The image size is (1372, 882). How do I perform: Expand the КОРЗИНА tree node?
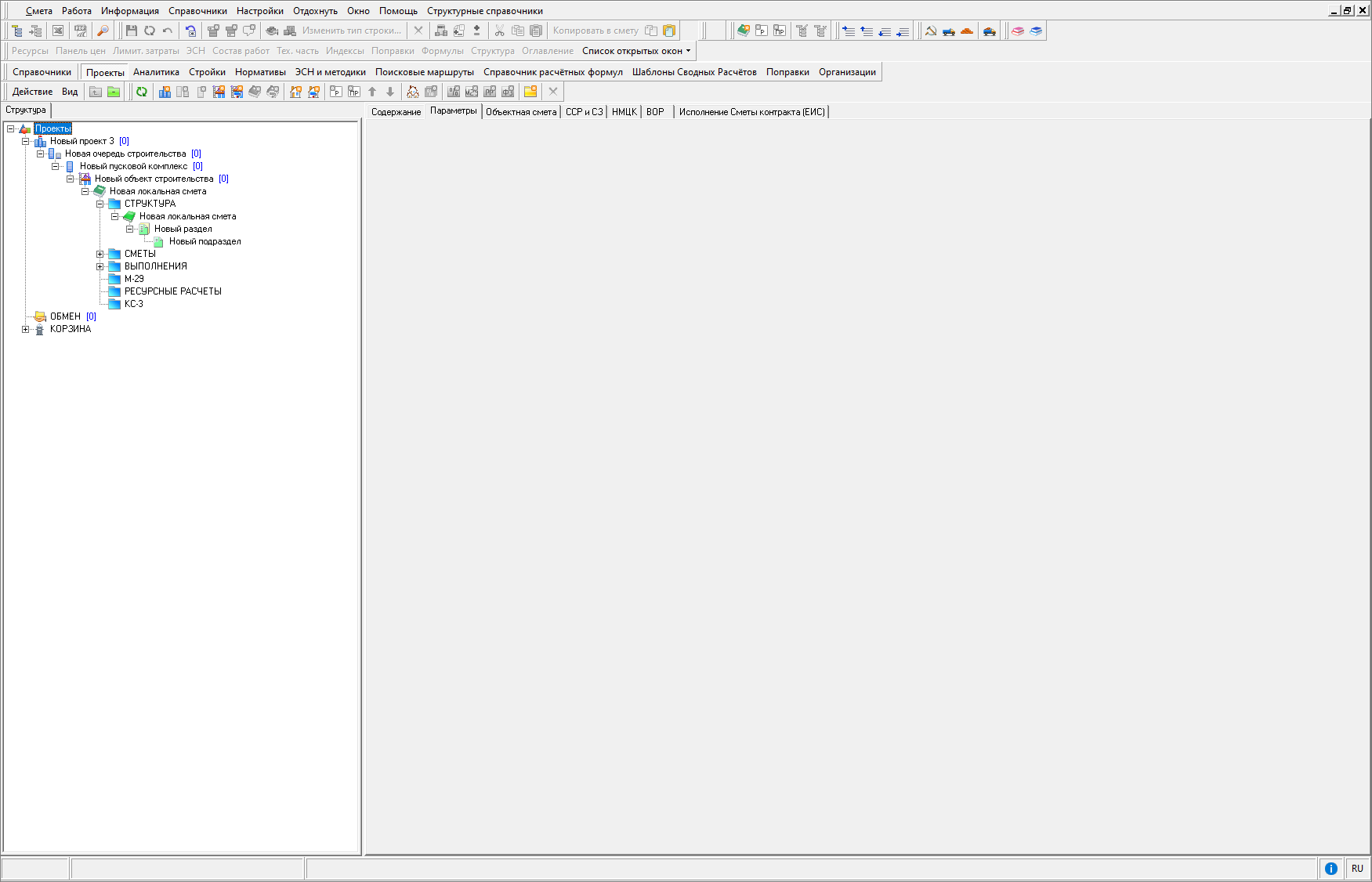coord(26,329)
